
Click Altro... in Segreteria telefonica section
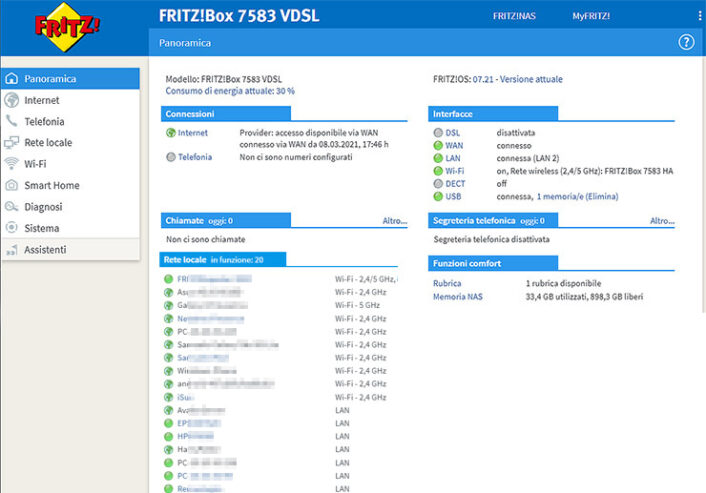[x=662, y=220]
